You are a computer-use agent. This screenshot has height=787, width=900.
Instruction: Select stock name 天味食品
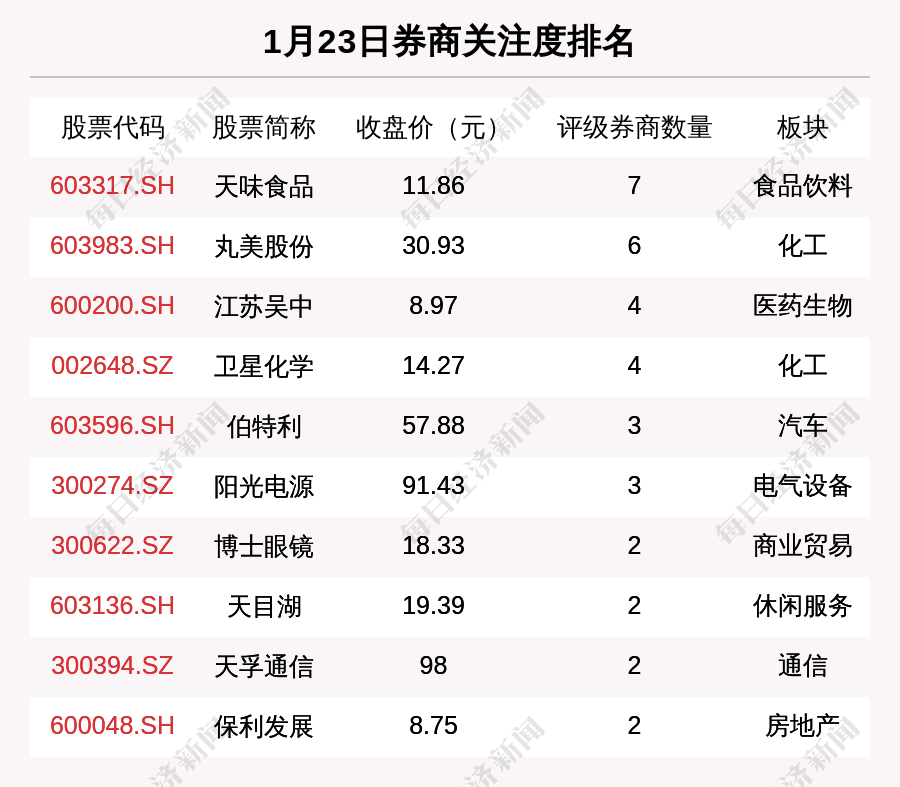263,187
